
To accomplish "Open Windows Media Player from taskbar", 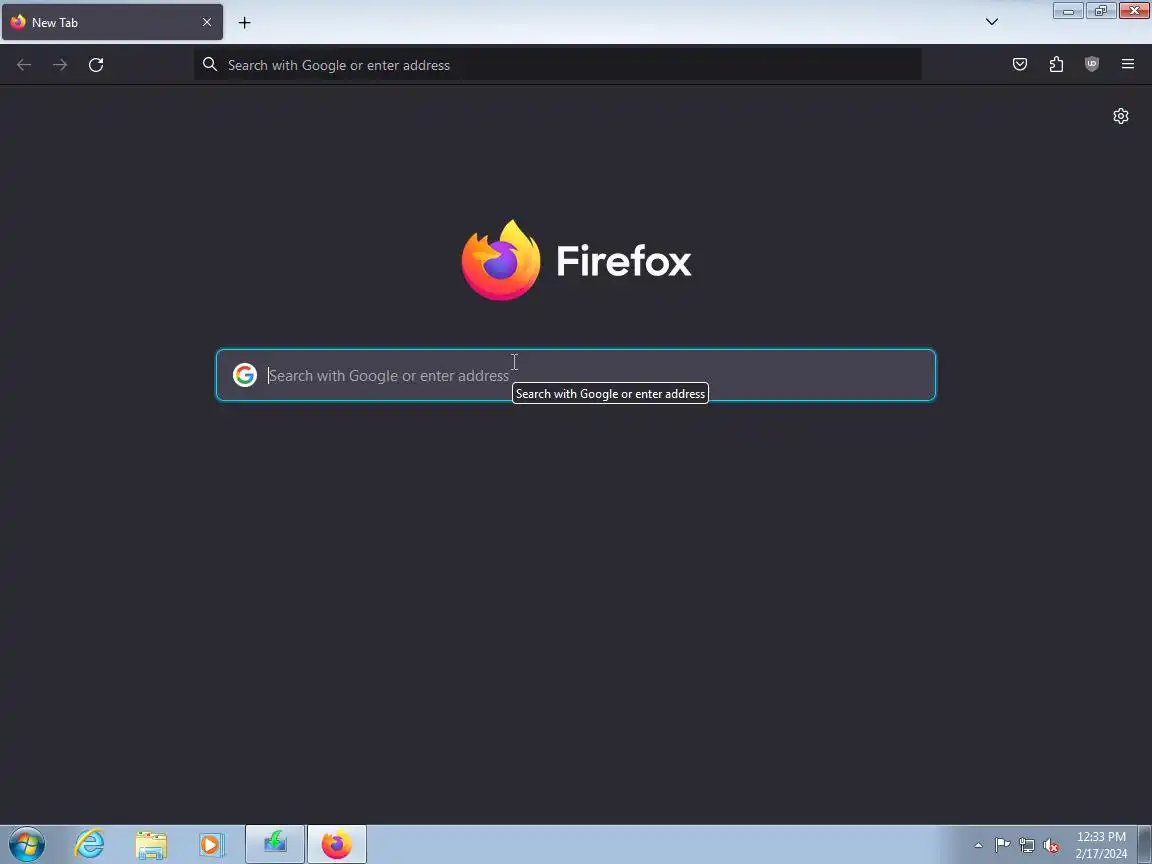I will tap(212, 845).
